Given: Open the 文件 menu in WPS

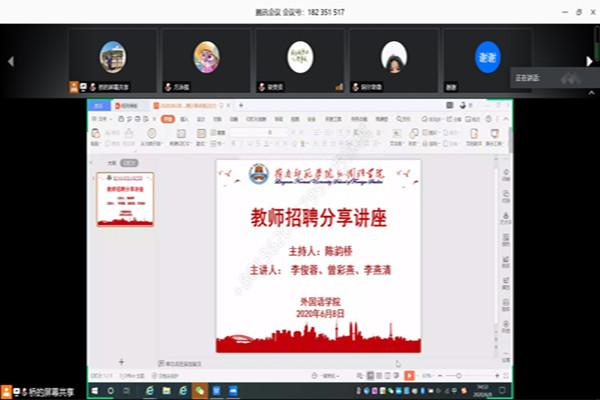Looking at the screenshot, I should pyautogui.click(x=100, y=118).
